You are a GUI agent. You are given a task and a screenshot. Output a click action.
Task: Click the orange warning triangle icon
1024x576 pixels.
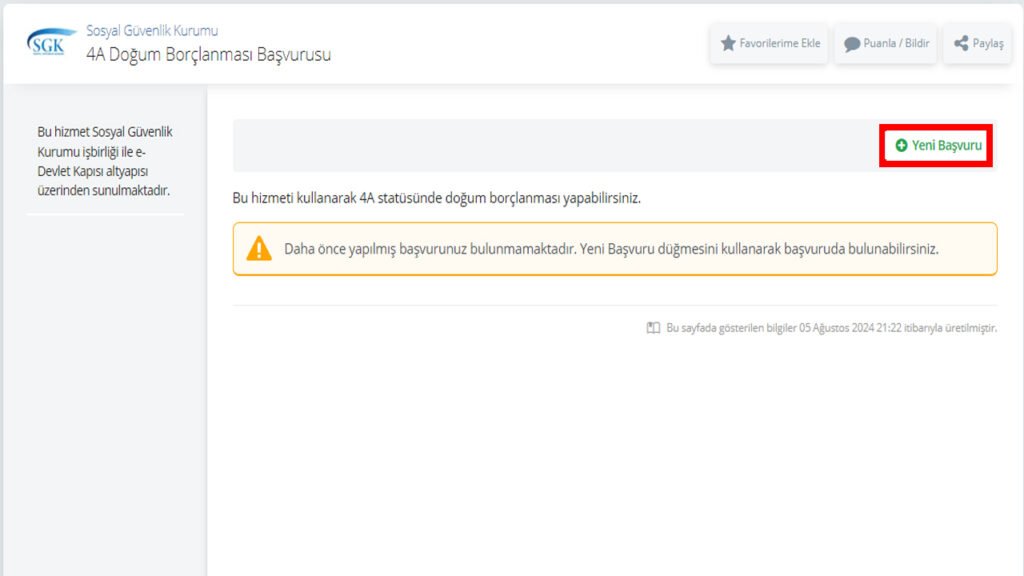[x=259, y=249]
